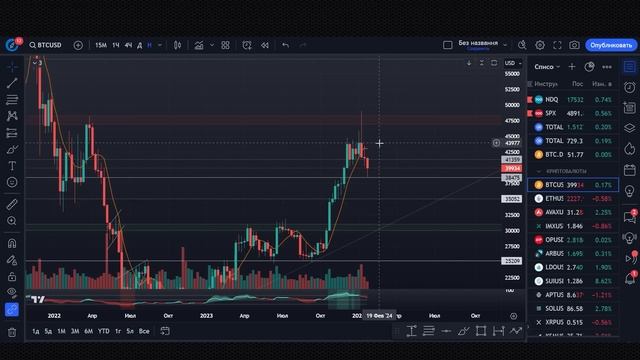
Task: Click the trash remove drawings icon
Action: point(12,332)
